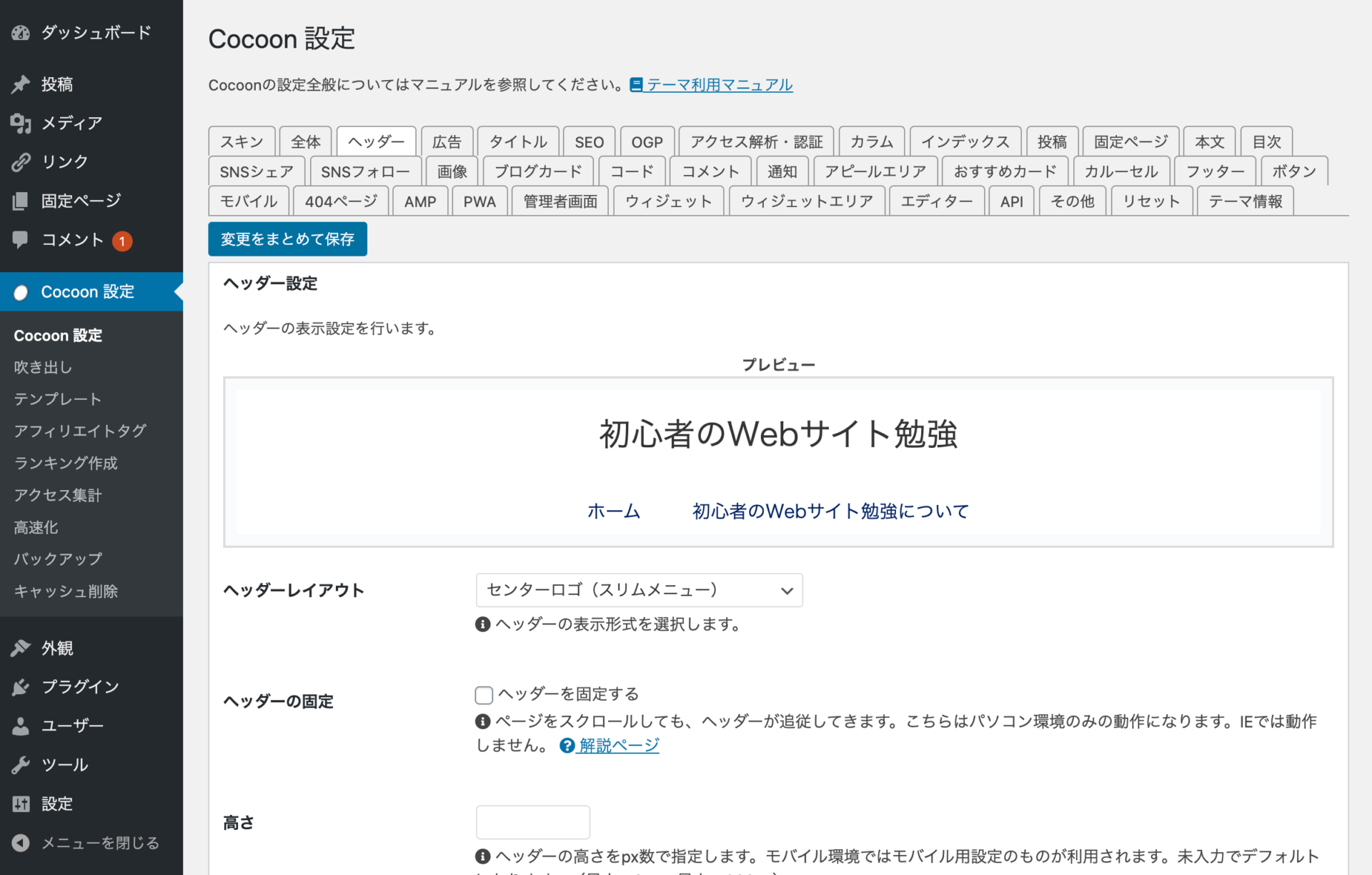Viewport: 1372px width, 875px height.
Task: Switch to the アピールエリア tab
Action: pos(875,171)
